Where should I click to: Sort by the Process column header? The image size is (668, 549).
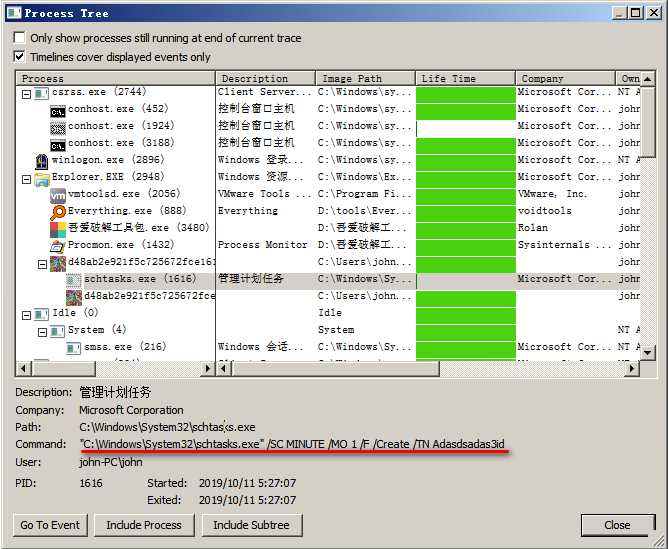[x=115, y=78]
